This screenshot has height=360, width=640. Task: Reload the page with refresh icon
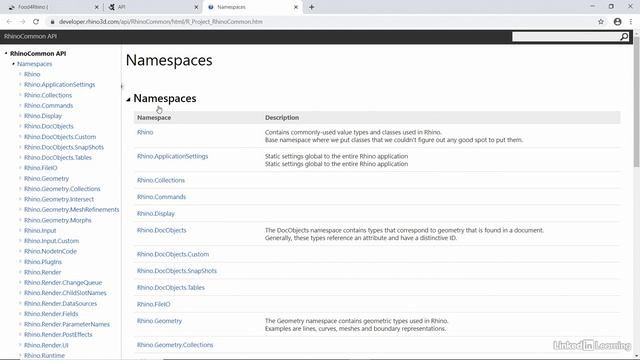point(36,22)
